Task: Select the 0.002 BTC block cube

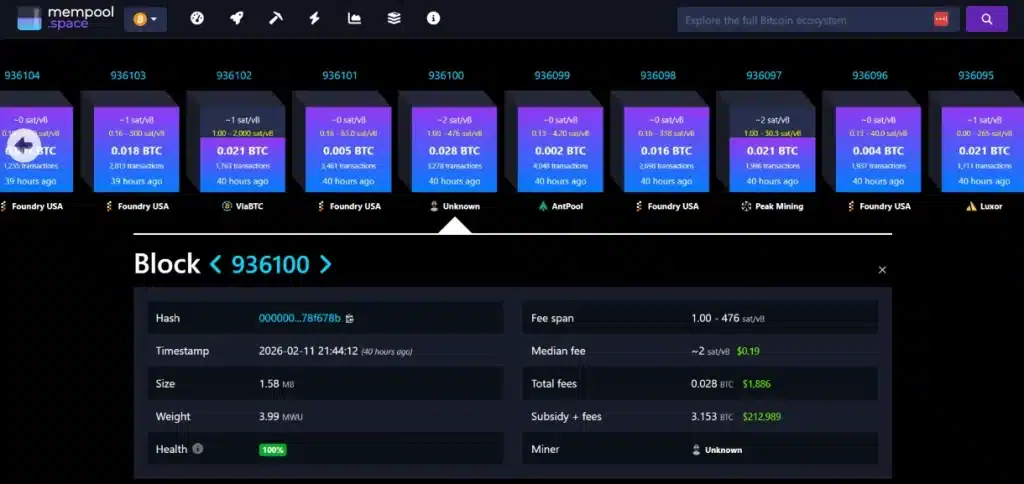Action: click(x=560, y=150)
